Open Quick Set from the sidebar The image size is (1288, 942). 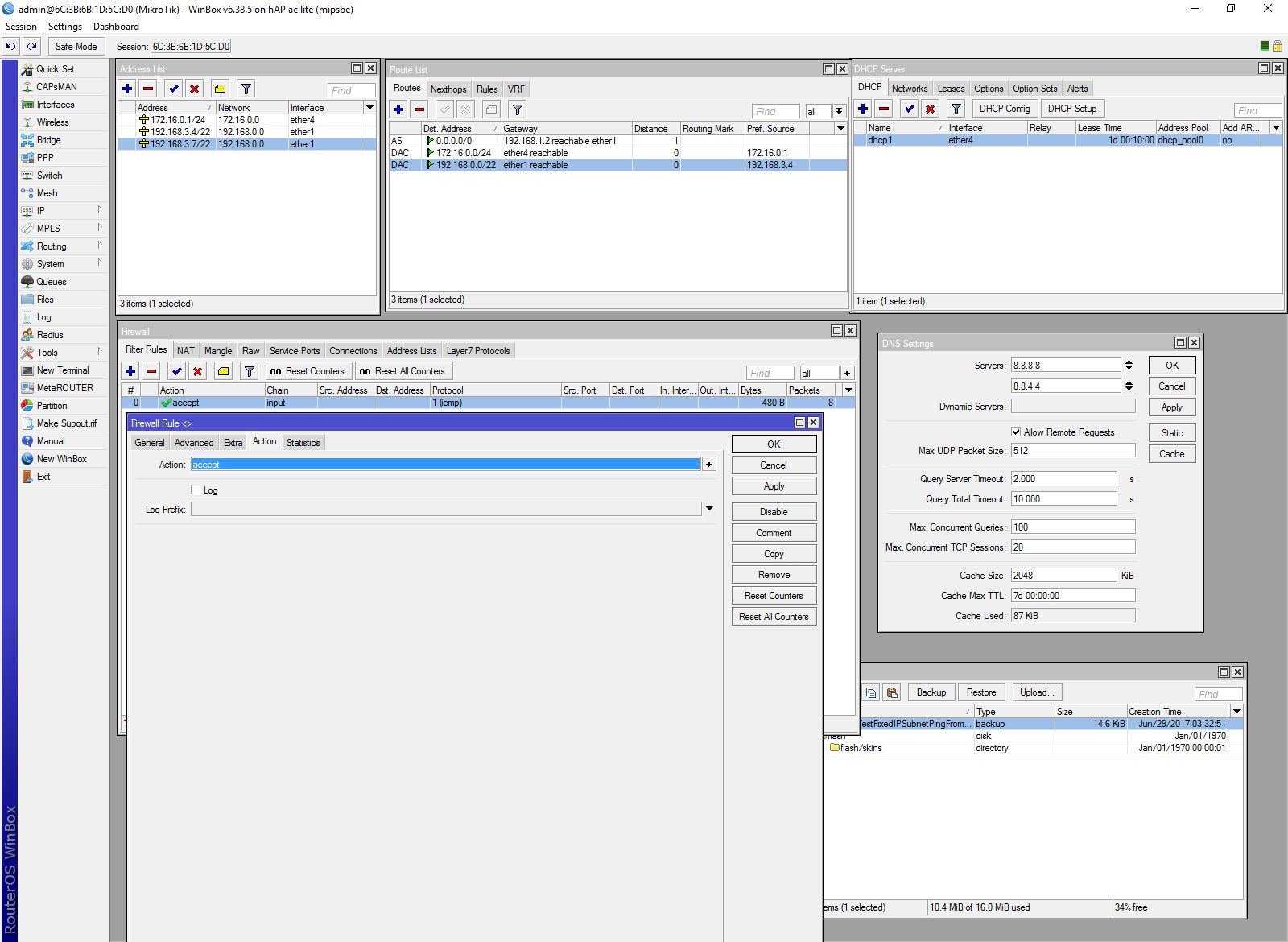[55, 69]
